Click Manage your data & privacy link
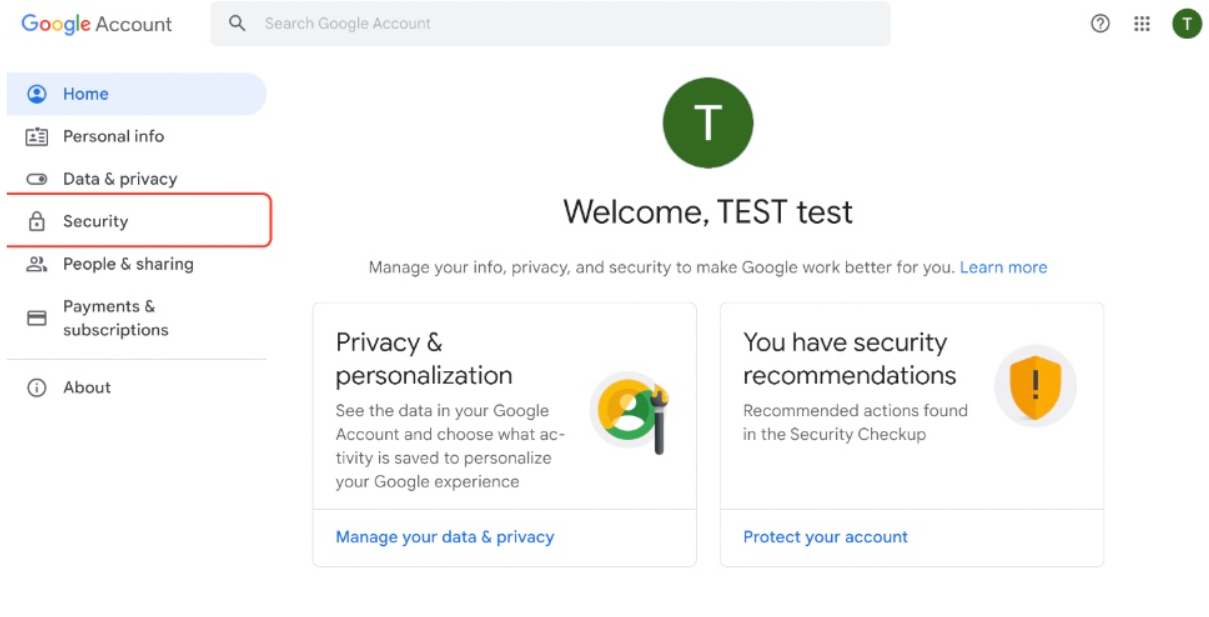 tap(444, 537)
